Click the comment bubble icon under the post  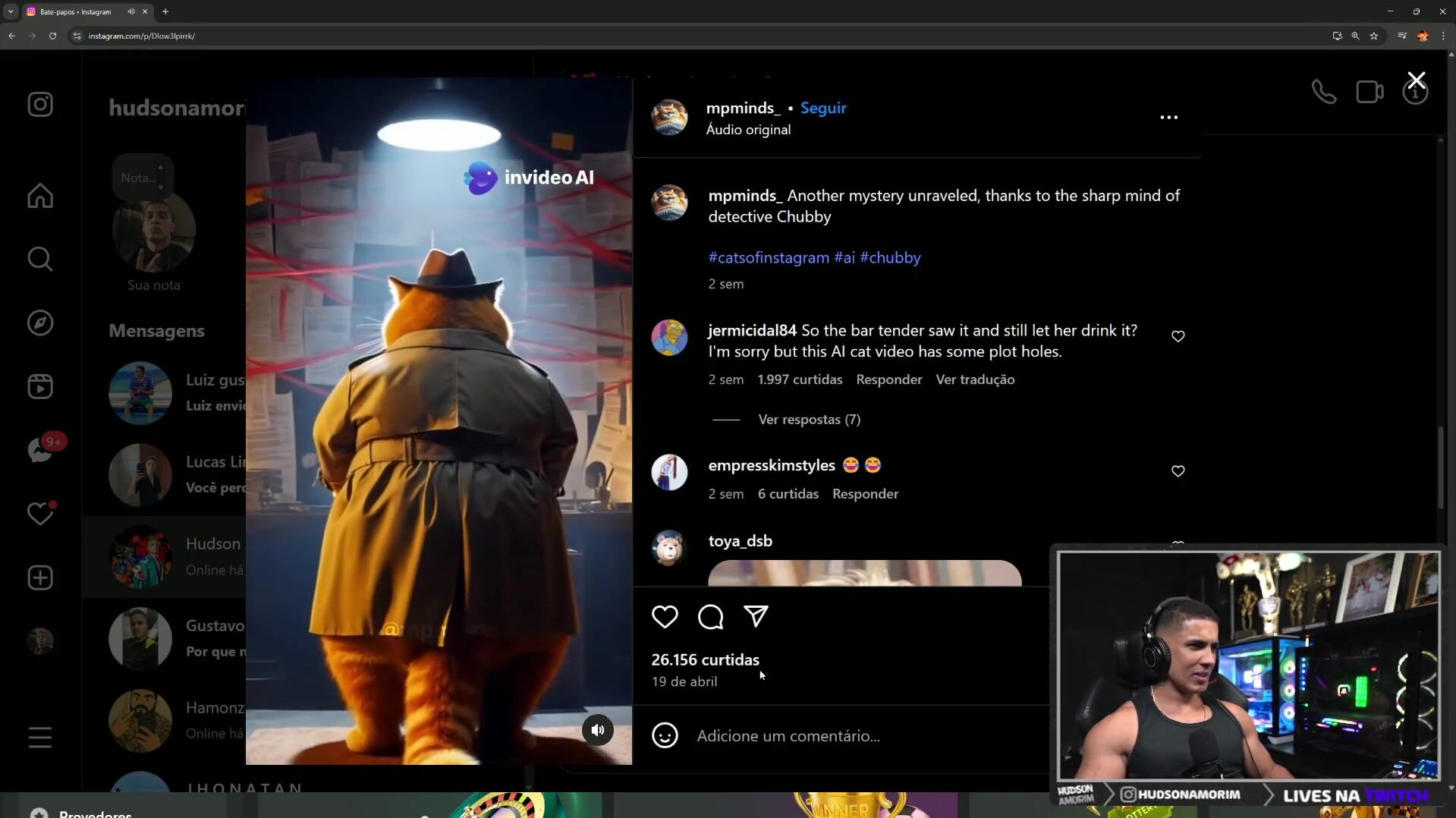pos(711,617)
